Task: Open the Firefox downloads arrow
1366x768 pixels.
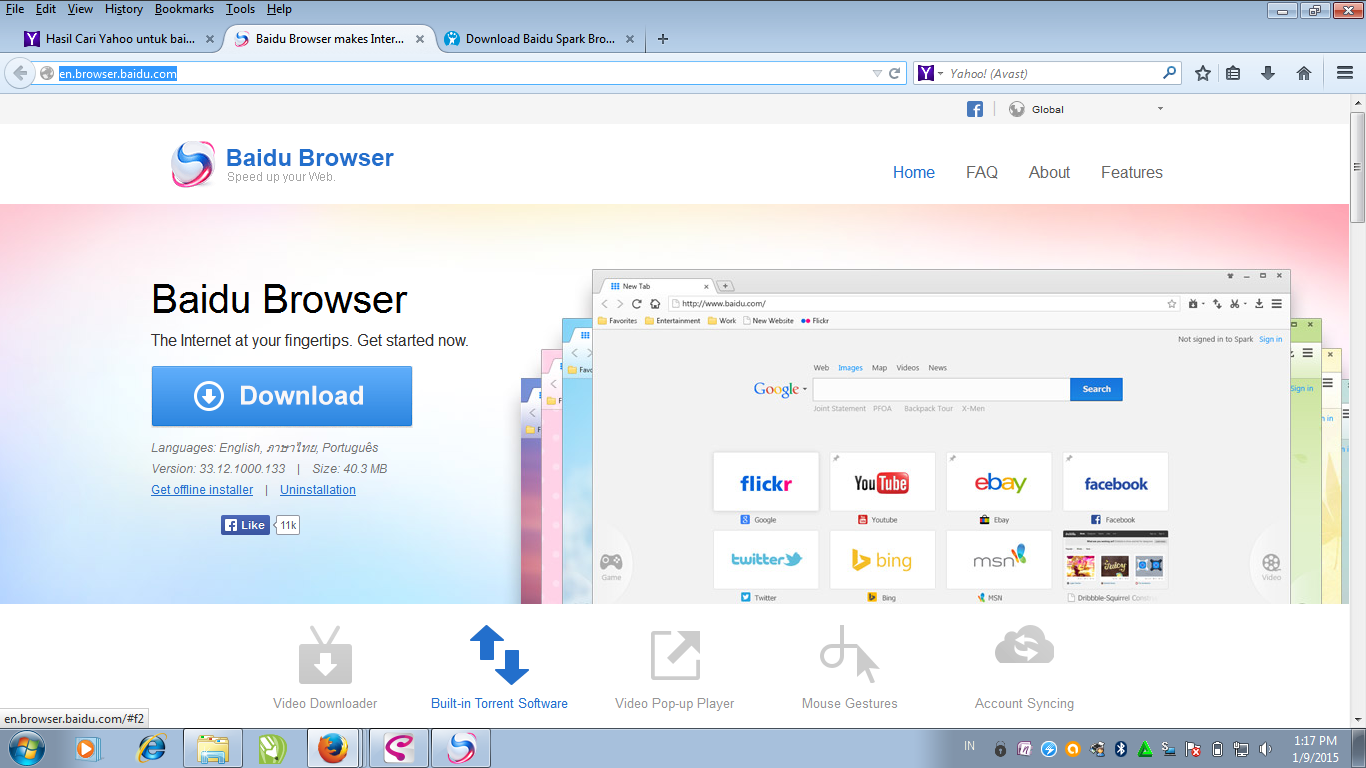Action: (x=1268, y=73)
